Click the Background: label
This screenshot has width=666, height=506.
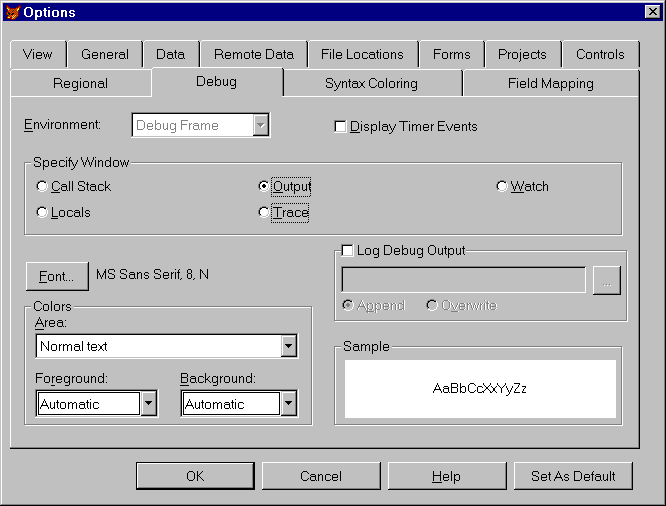point(218,379)
